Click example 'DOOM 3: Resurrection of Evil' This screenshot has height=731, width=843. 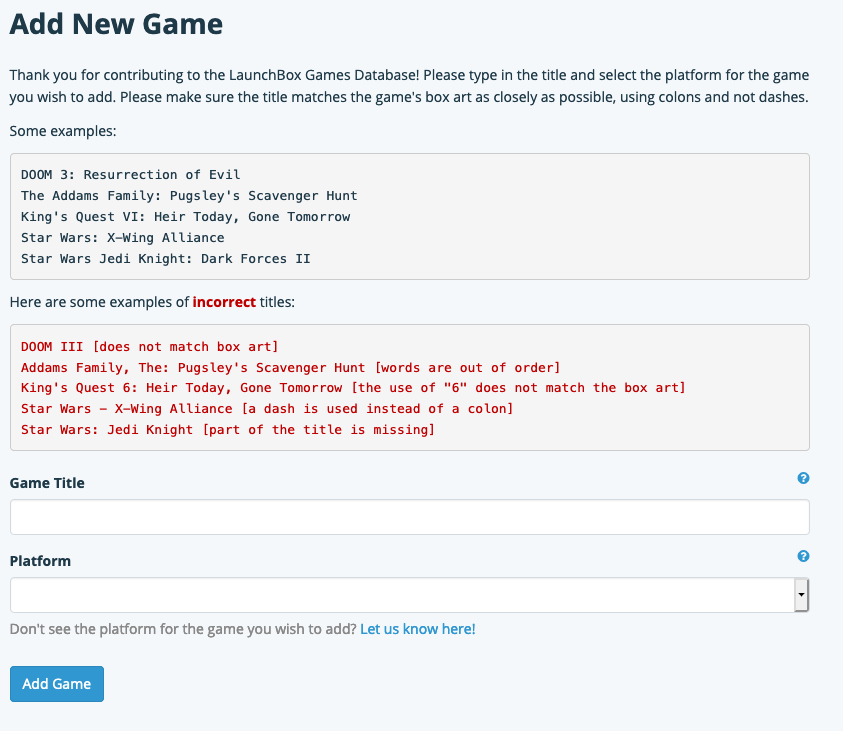pyautogui.click(x=131, y=175)
